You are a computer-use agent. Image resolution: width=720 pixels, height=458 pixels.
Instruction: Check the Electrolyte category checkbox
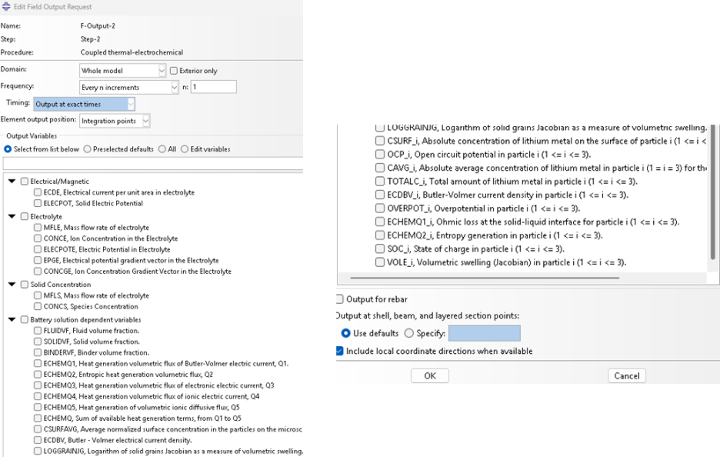(x=24, y=216)
